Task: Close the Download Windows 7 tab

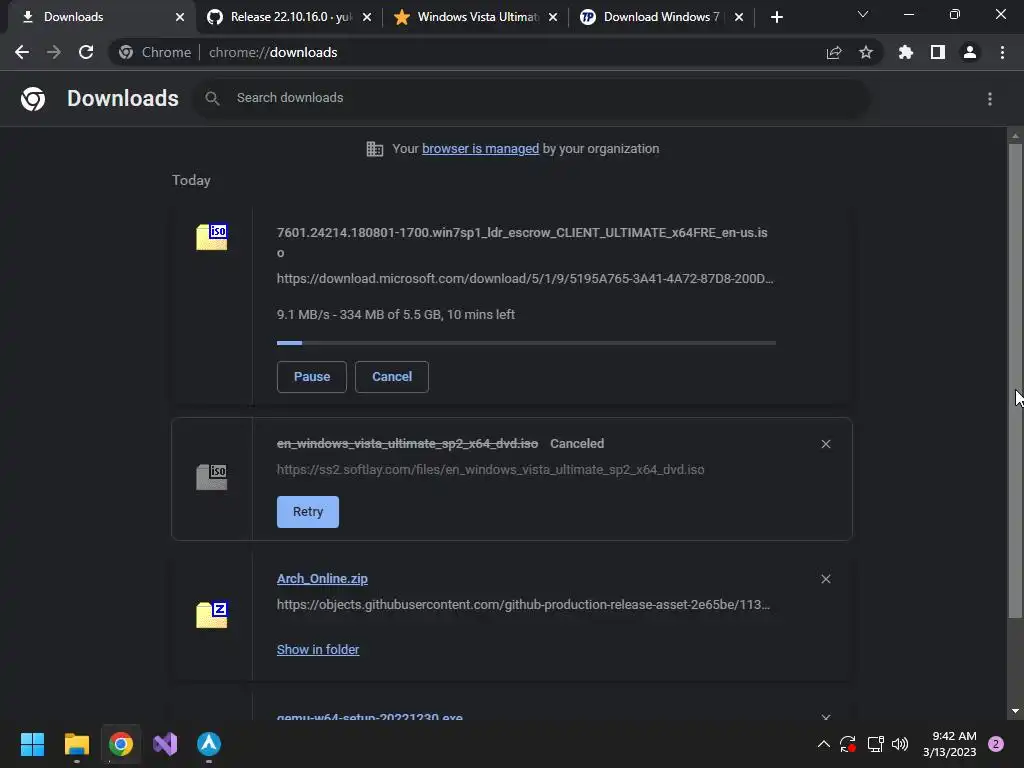Action: pyautogui.click(x=739, y=17)
